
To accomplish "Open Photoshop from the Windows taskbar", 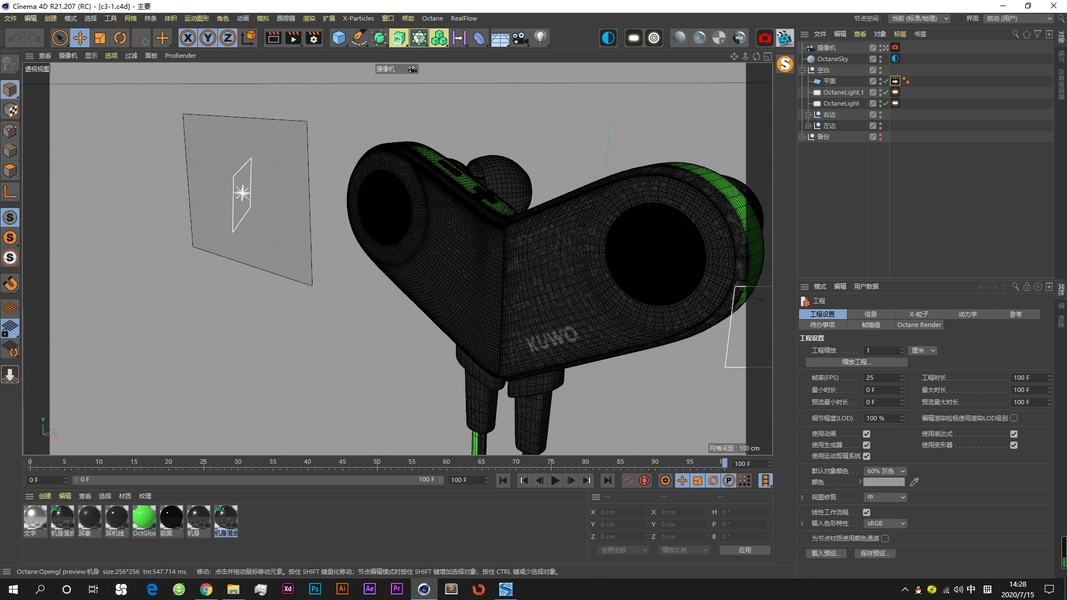I will tap(315, 589).
